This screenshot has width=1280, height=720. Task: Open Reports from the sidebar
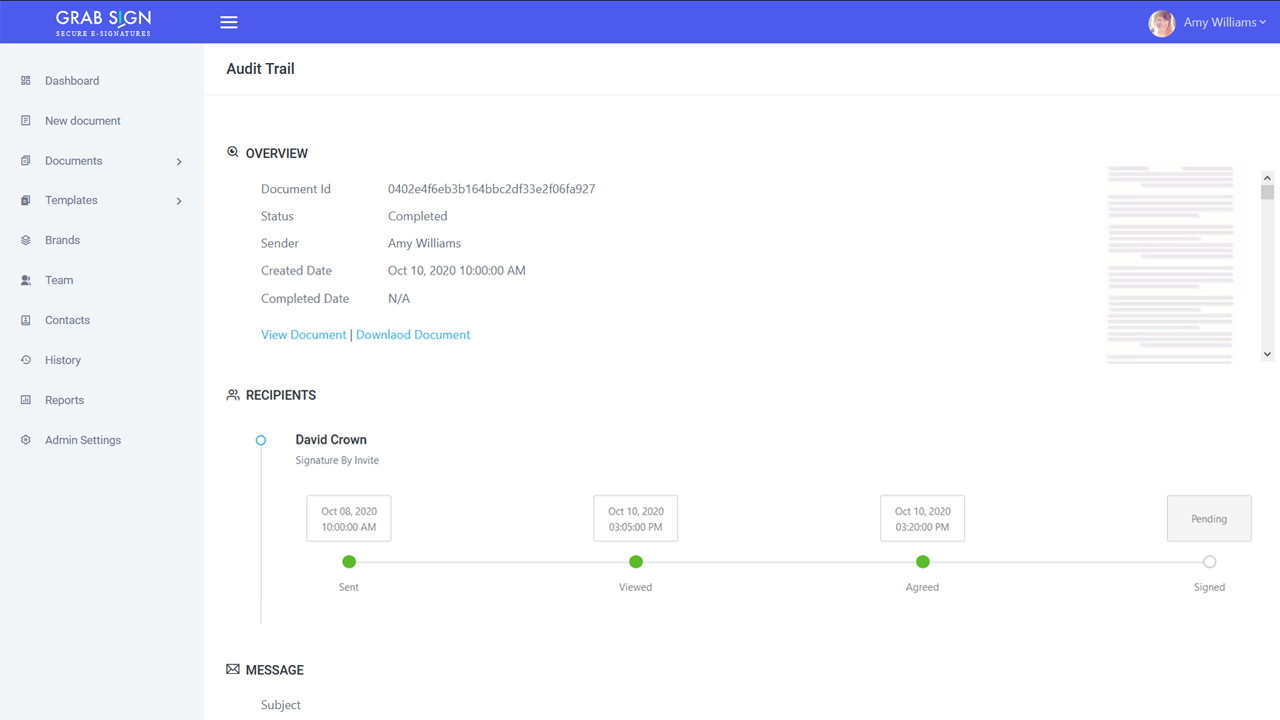click(x=64, y=400)
